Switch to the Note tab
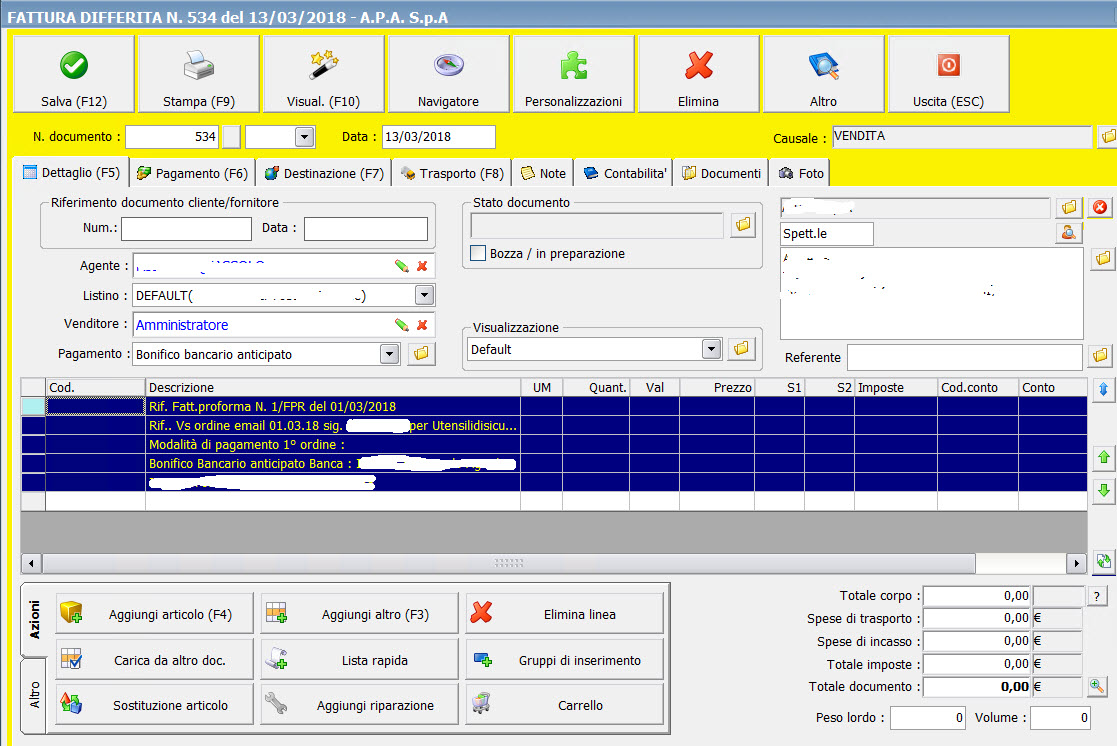Screen dimensions: 1117x746 (544, 173)
